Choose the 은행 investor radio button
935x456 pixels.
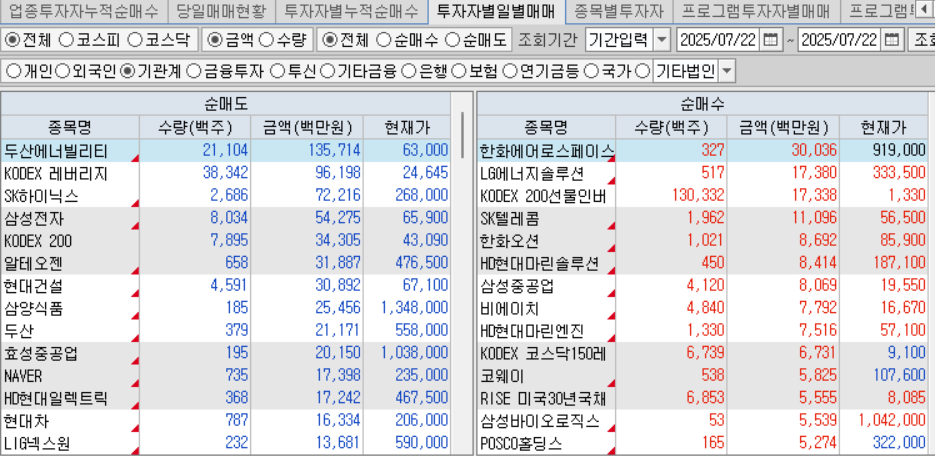point(408,72)
